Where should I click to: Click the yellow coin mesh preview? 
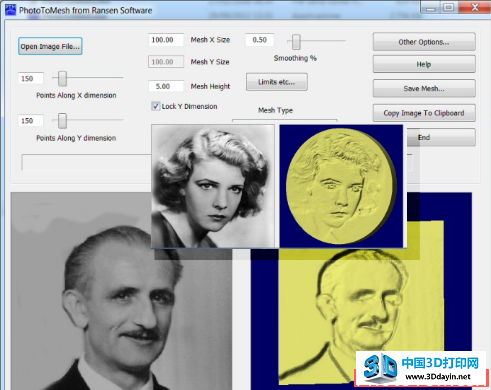click(x=341, y=186)
